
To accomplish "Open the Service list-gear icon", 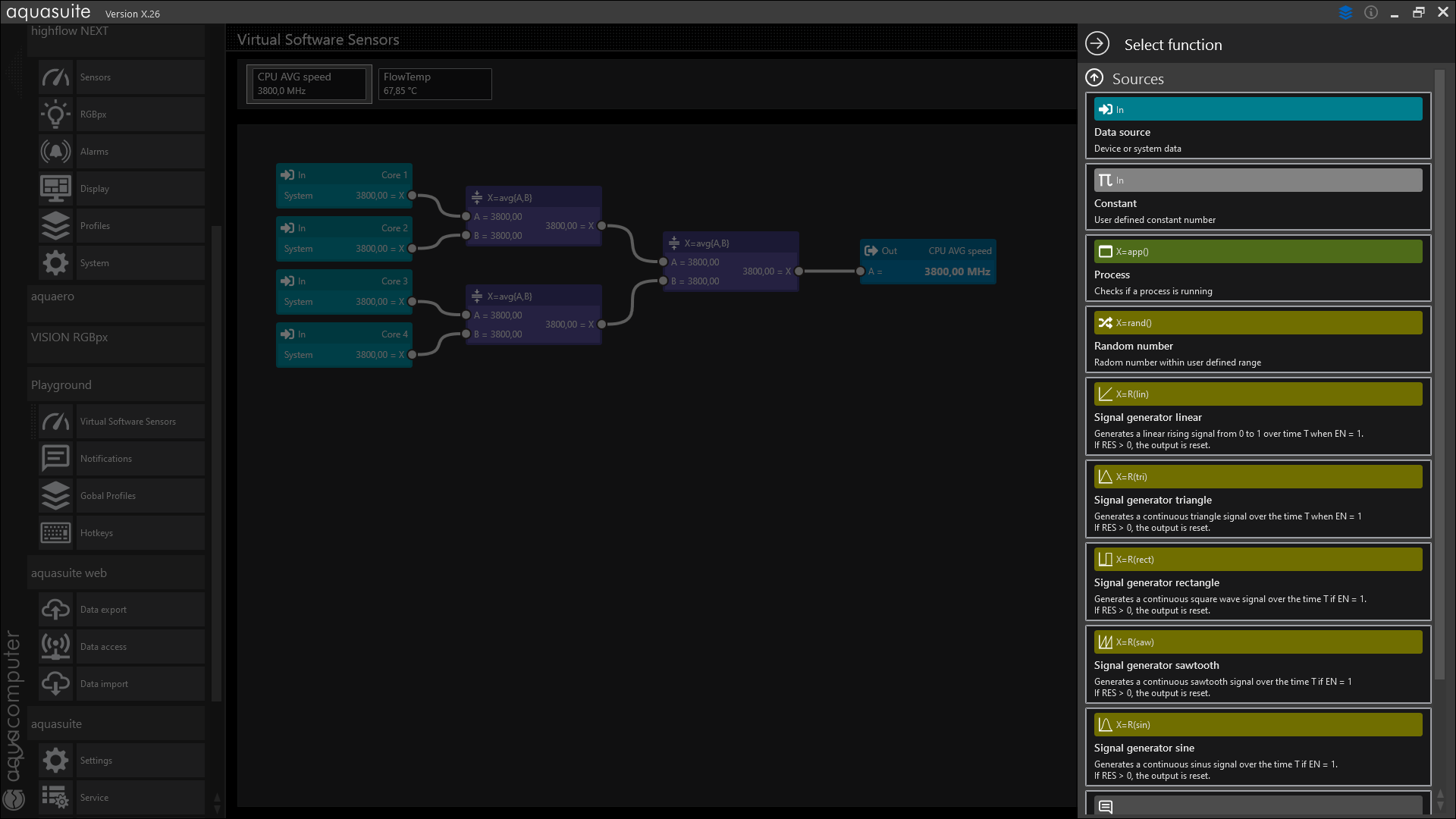I will [x=55, y=798].
